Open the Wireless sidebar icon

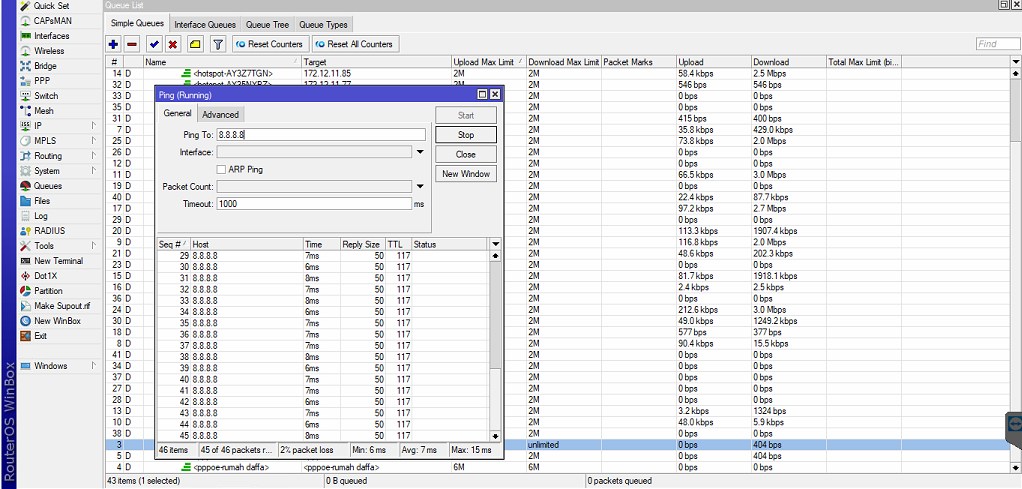coord(25,51)
